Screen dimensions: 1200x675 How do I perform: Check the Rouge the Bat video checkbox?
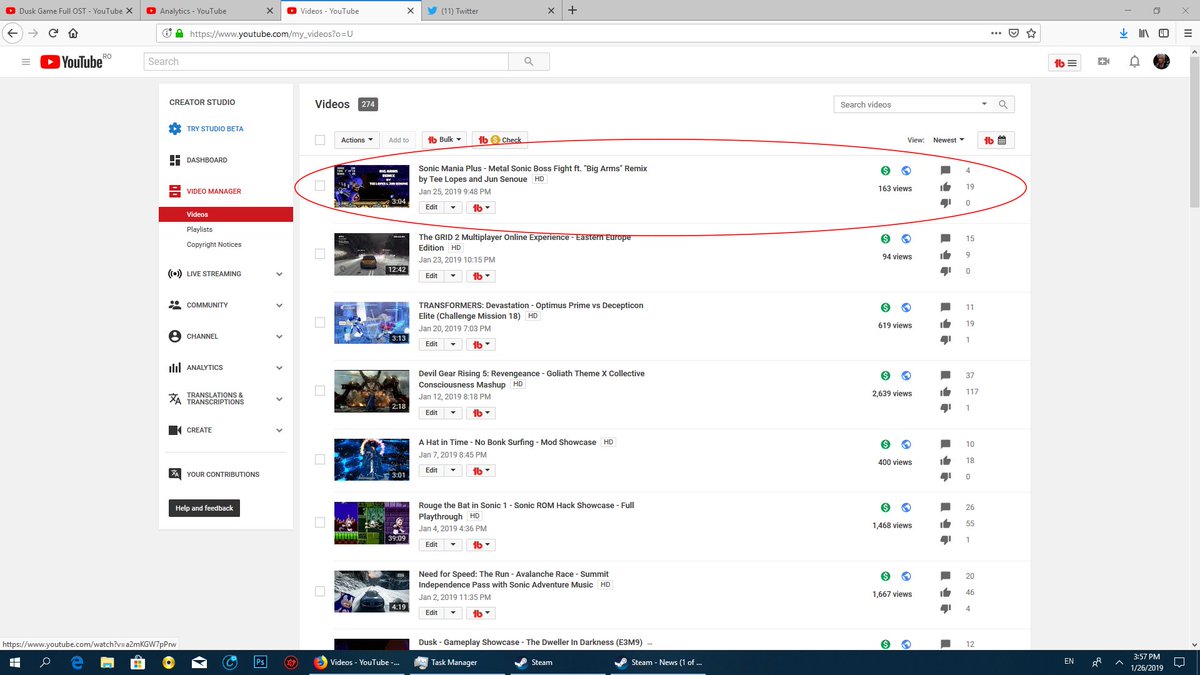click(320, 522)
